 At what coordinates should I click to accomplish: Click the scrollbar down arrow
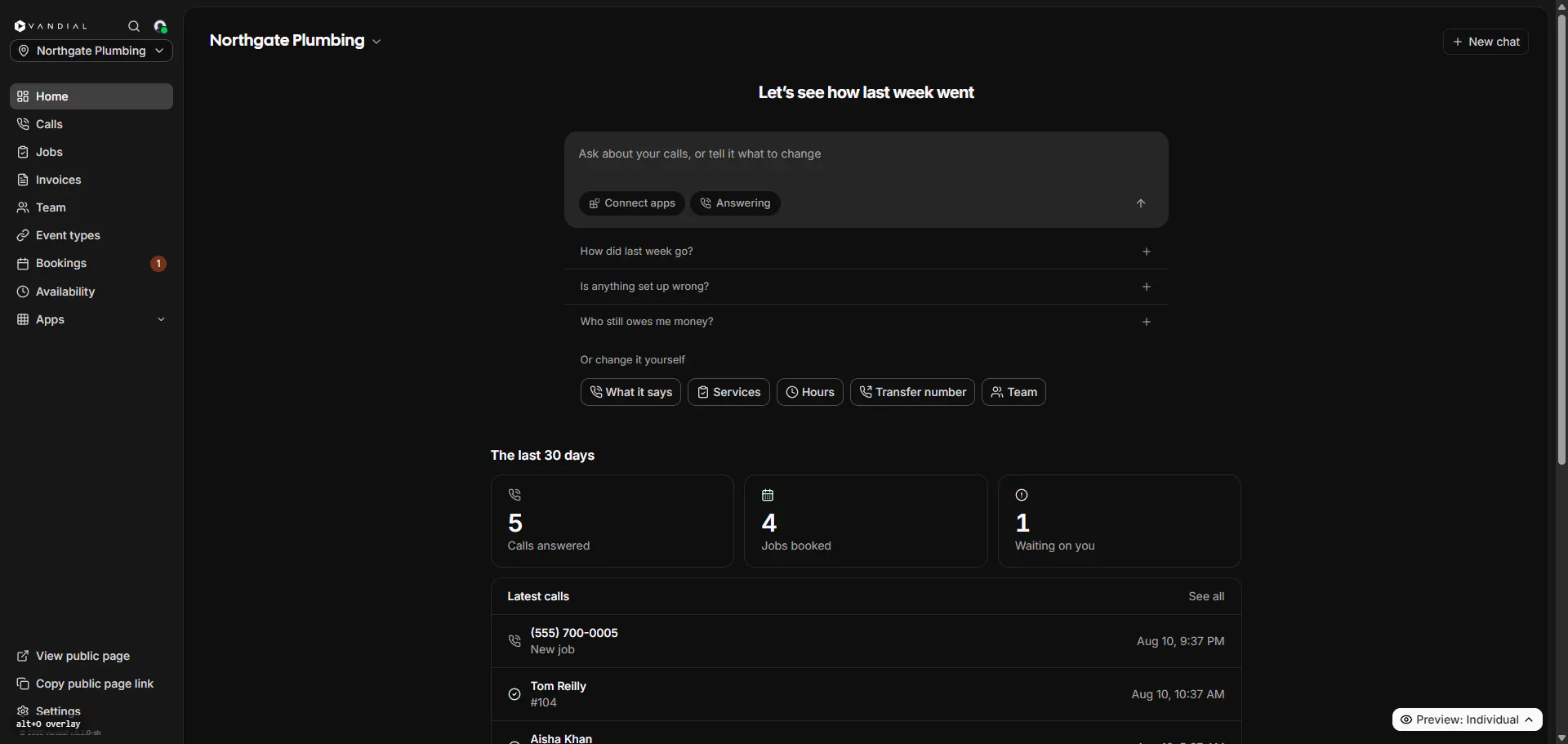[1561, 738]
